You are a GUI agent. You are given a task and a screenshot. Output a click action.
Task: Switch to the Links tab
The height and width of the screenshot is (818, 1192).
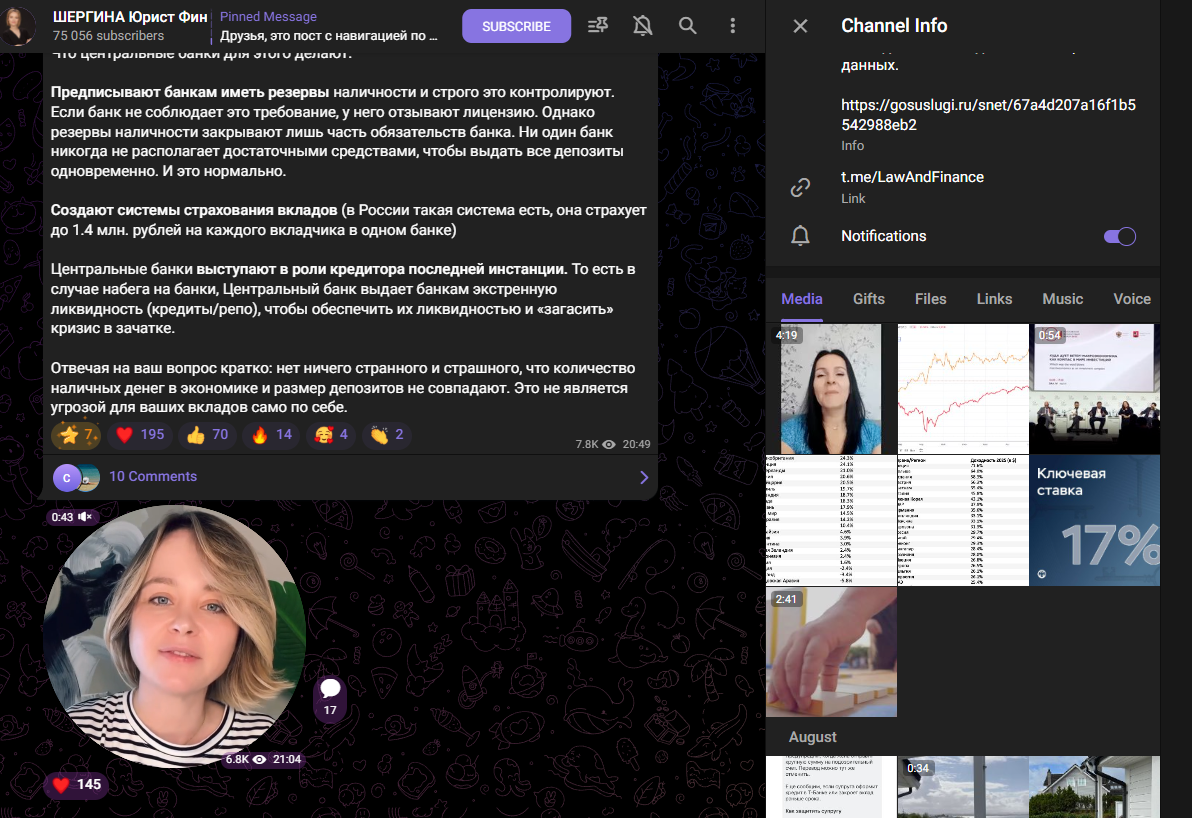tap(994, 299)
